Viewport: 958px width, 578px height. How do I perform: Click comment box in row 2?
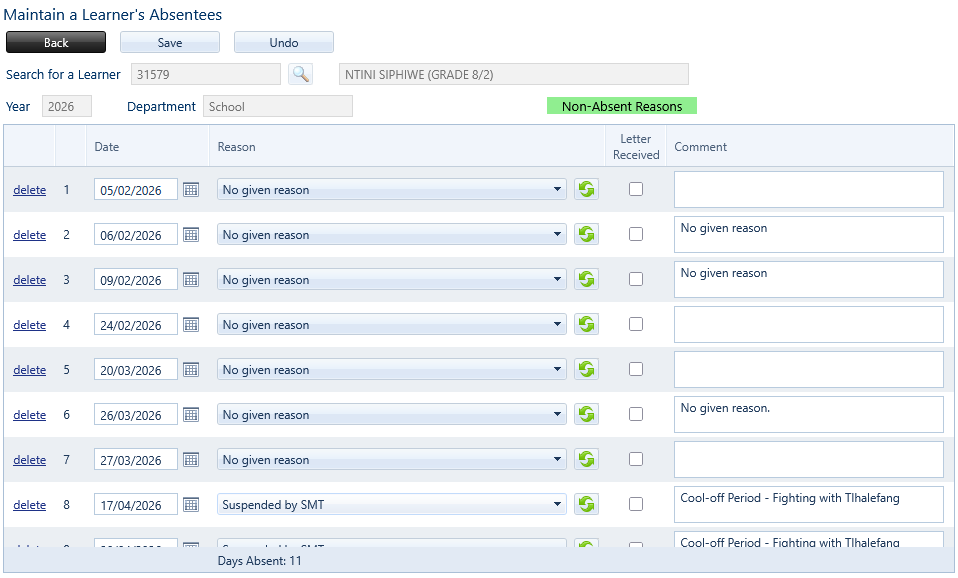pos(809,235)
